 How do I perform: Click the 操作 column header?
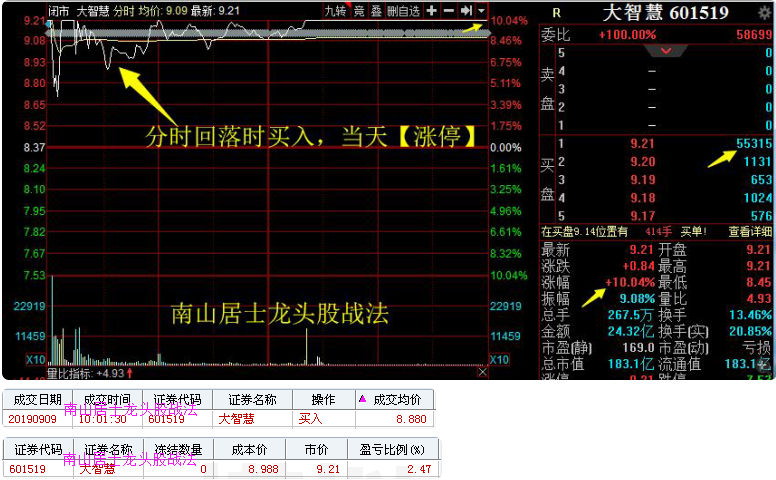click(x=323, y=400)
